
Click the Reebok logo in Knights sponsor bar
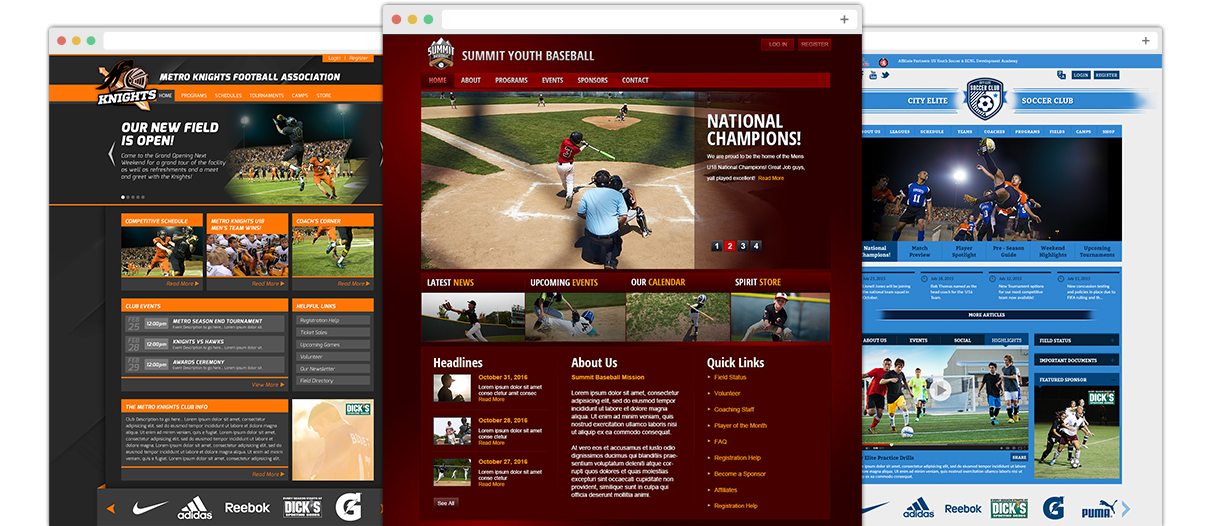pyautogui.click(x=247, y=508)
